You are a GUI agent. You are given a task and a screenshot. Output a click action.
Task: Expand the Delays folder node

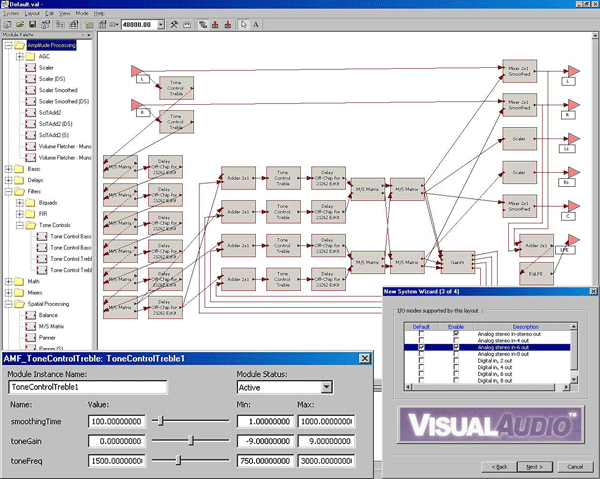tap(8, 180)
